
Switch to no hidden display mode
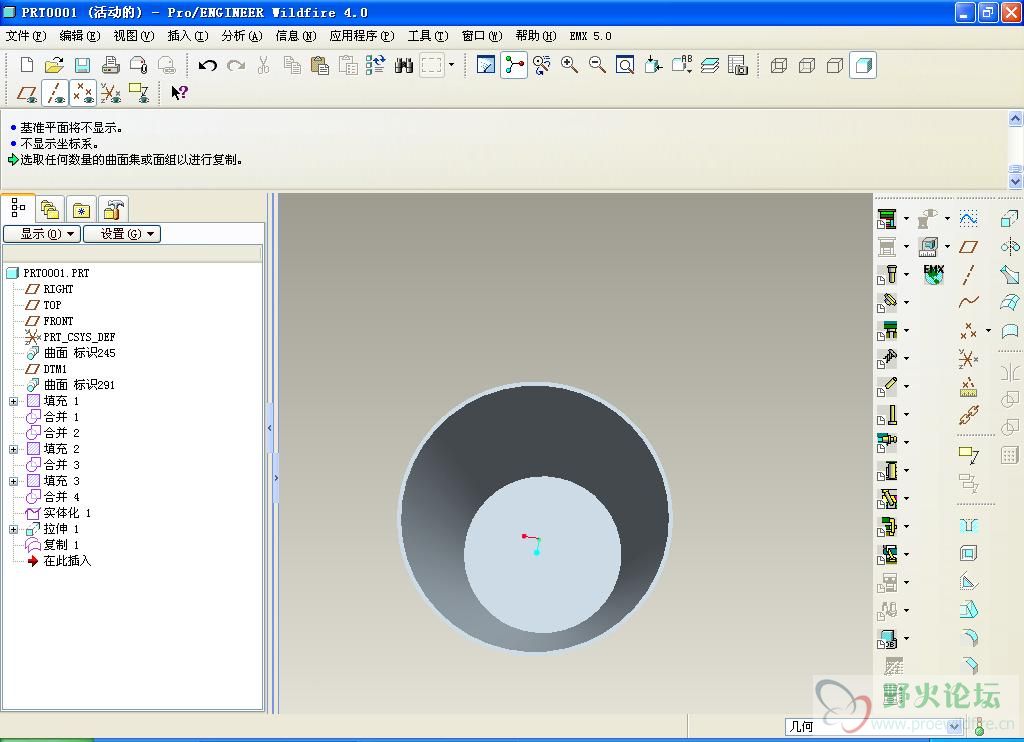click(x=835, y=65)
